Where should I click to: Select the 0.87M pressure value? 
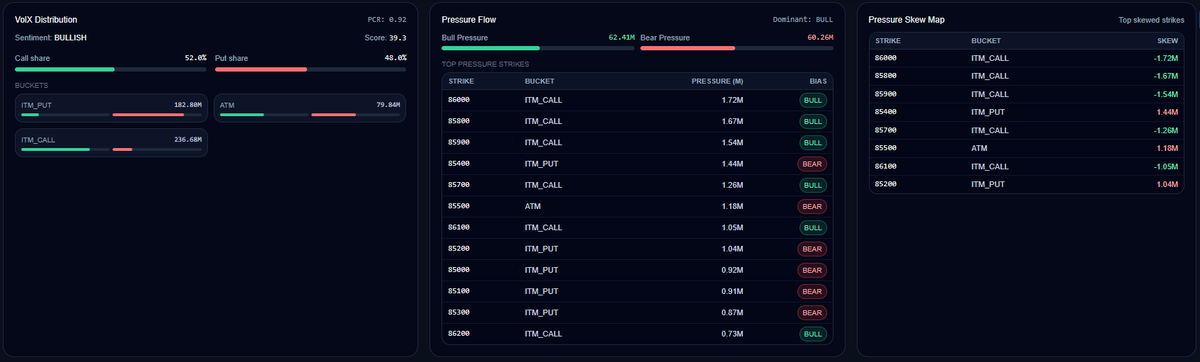click(732, 312)
